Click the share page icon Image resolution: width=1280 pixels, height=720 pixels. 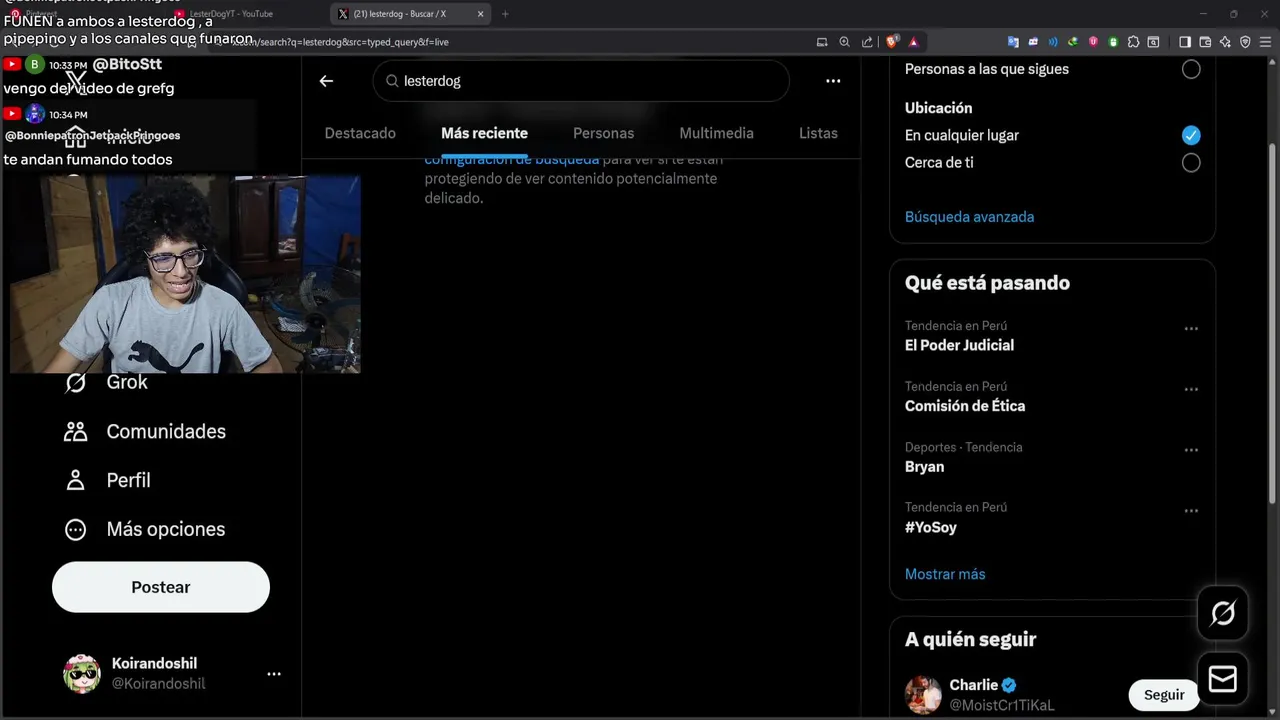click(867, 42)
